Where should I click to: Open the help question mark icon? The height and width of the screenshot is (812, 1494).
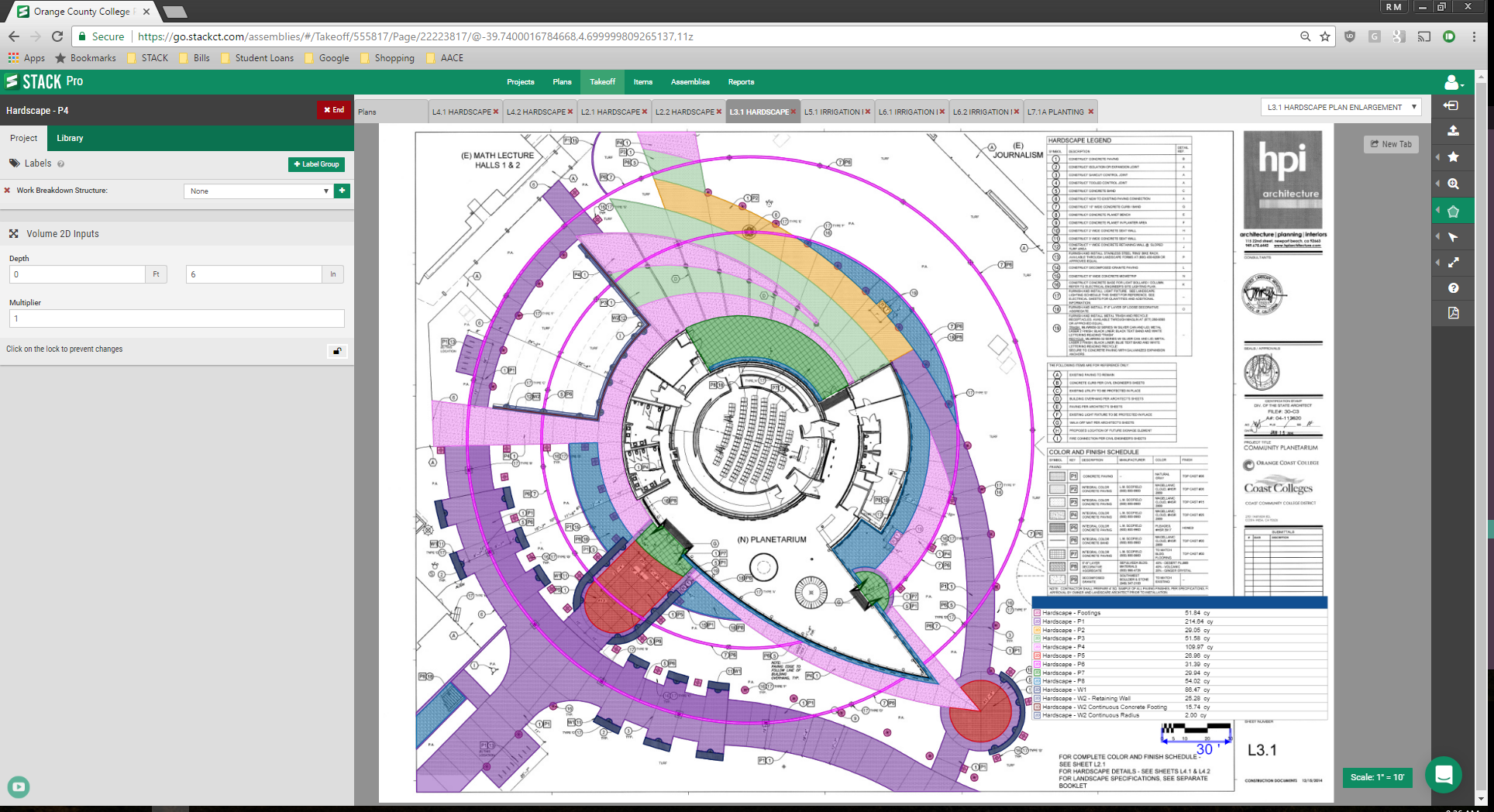click(x=1453, y=288)
